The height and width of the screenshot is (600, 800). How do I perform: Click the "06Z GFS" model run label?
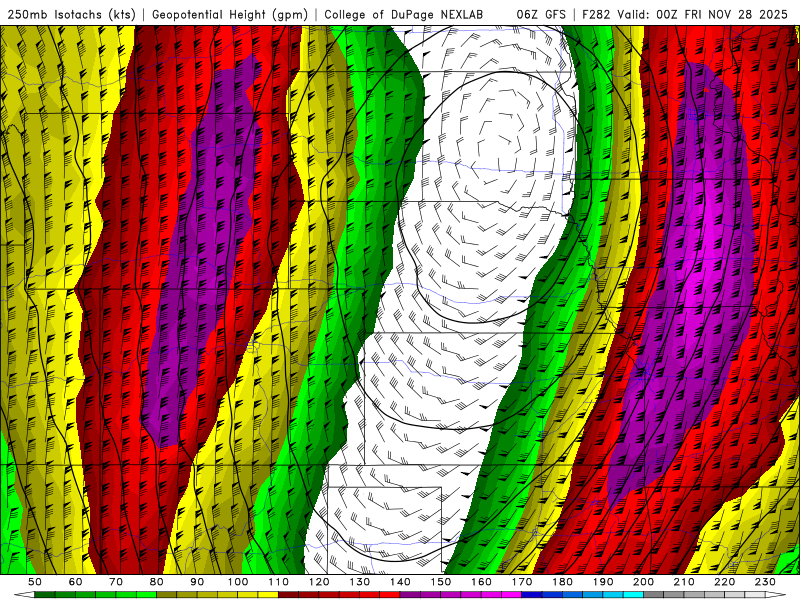pos(540,14)
